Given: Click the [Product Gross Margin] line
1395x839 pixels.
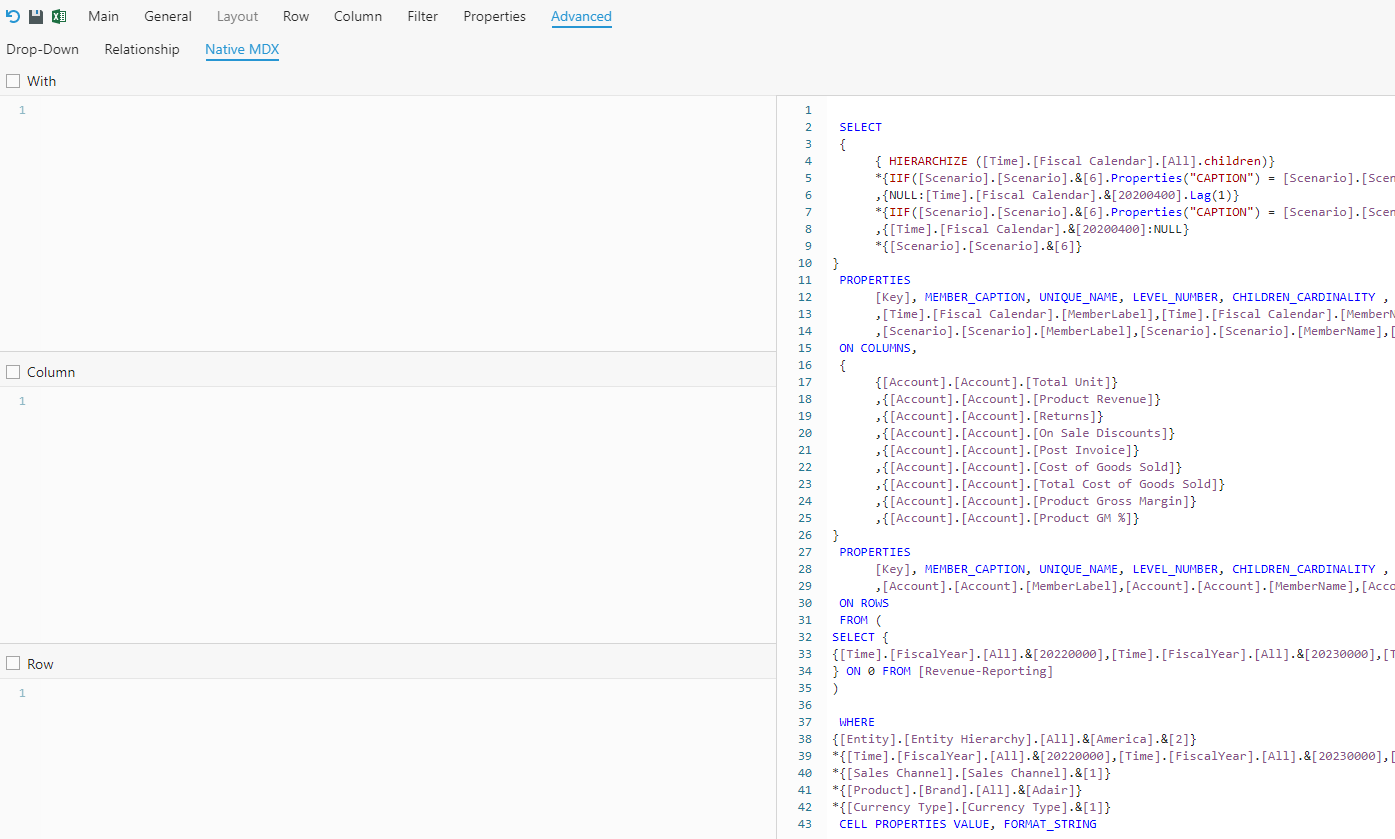Looking at the screenshot, I should point(1036,501).
